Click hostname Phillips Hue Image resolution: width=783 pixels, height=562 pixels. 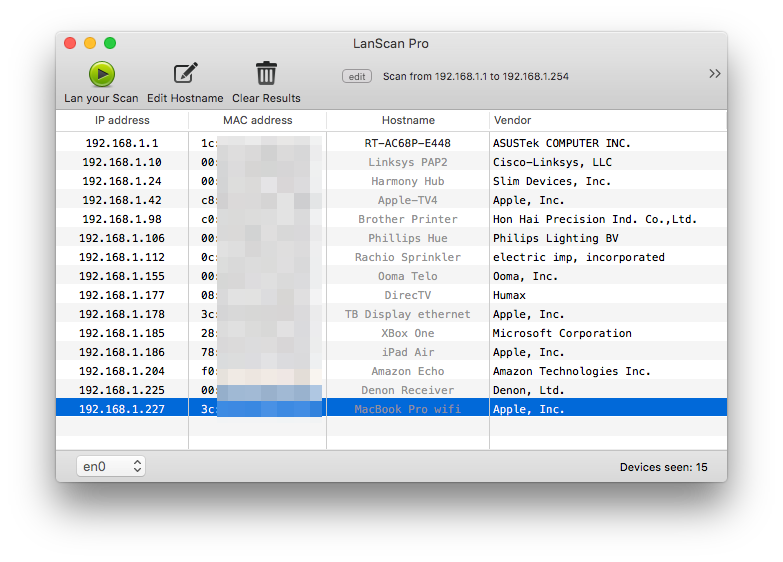[x=407, y=238]
